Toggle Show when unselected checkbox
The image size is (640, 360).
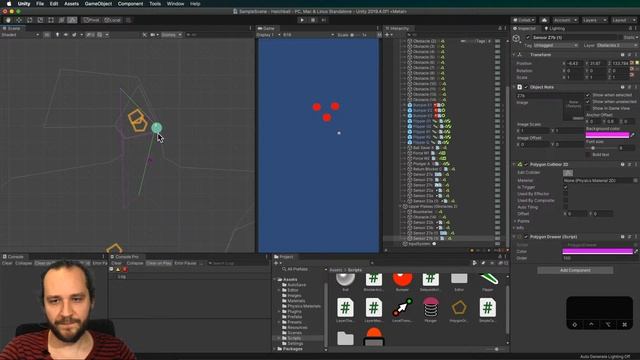(588, 102)
